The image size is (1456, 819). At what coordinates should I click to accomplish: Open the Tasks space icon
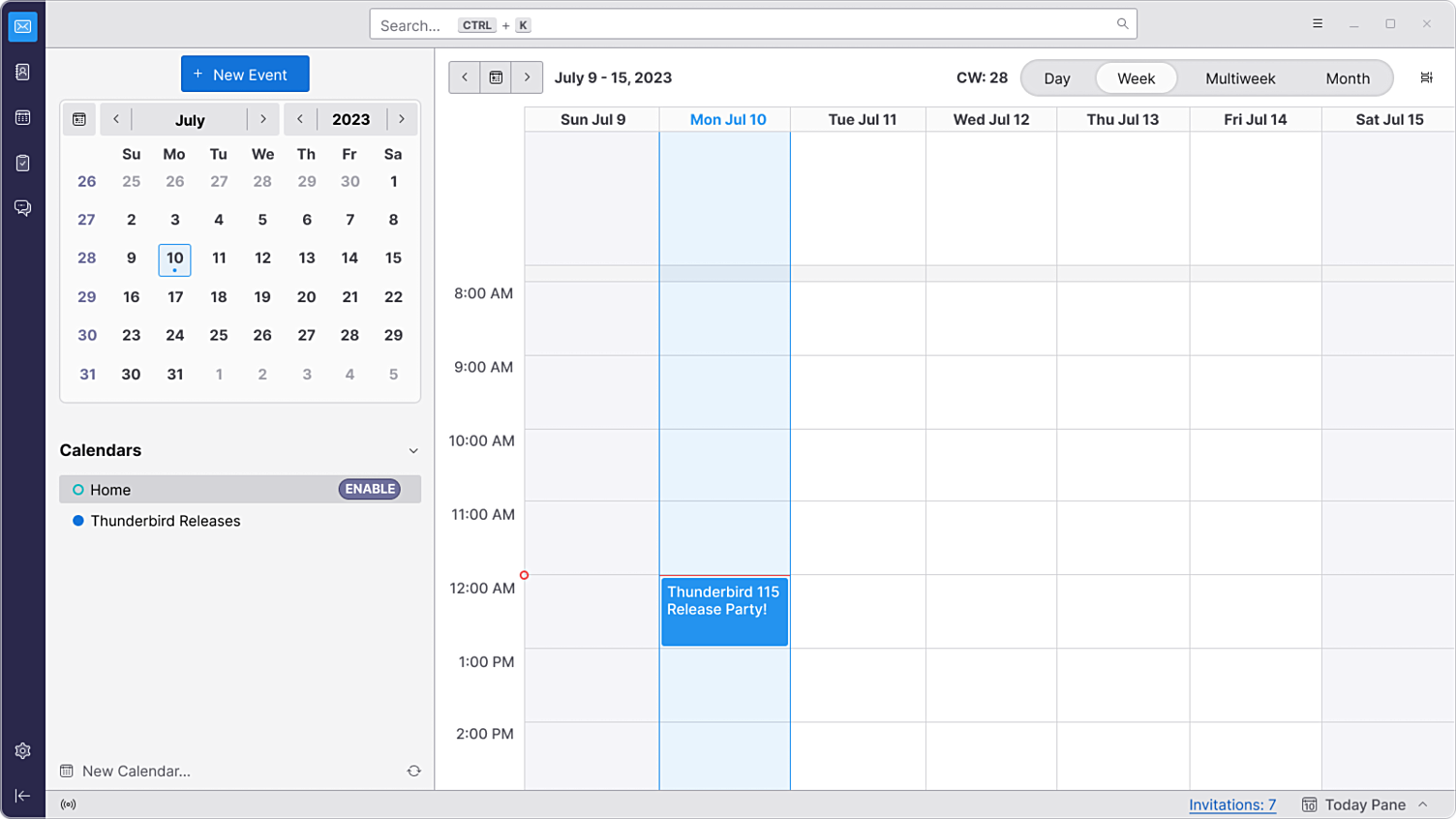[22, 163]
